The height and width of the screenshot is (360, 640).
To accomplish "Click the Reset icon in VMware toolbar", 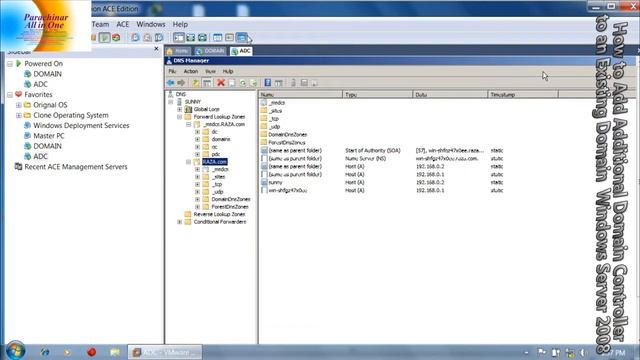I will click(116, 38).
